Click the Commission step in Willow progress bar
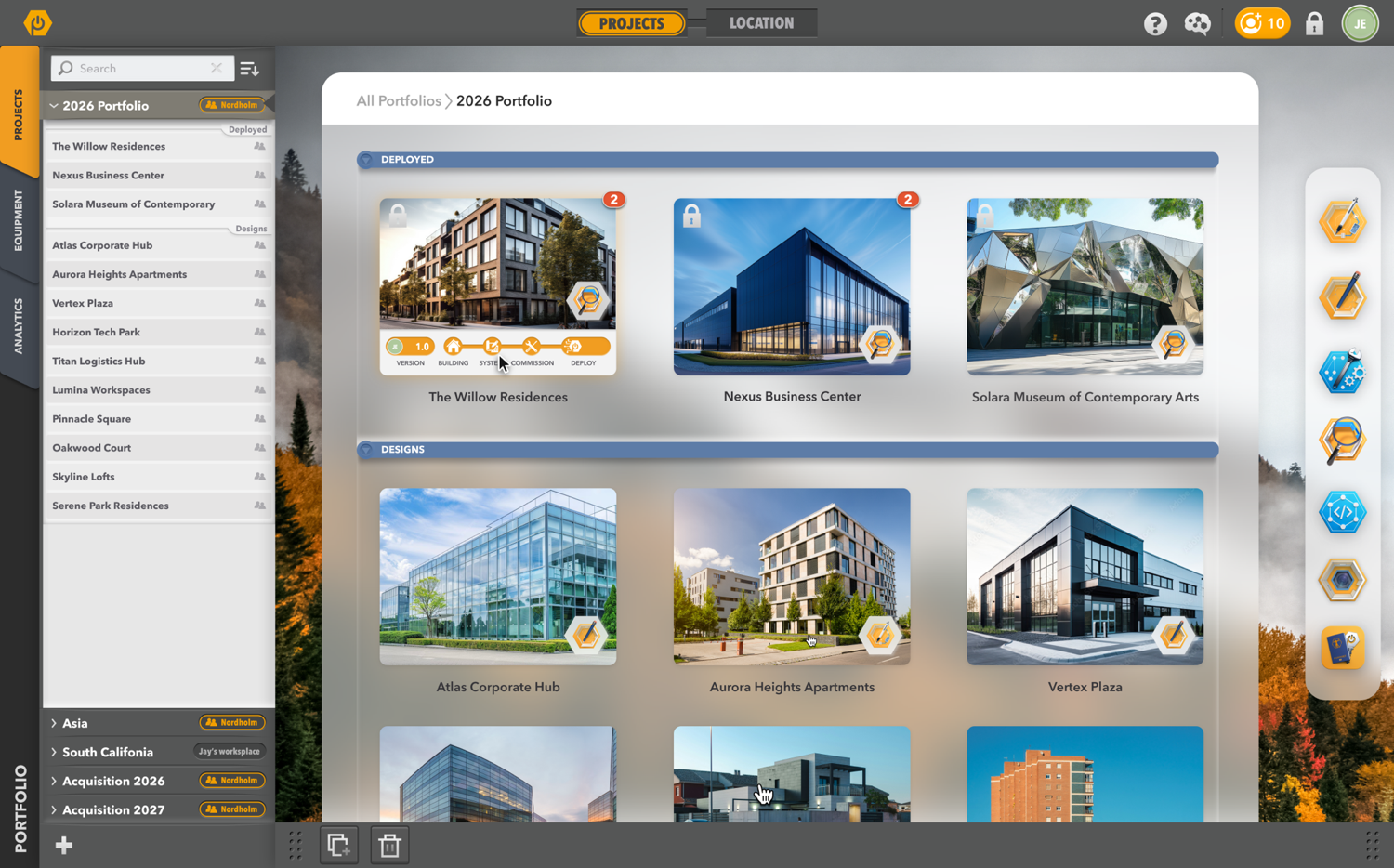1394x868 pixels. [x=531, y=348]
